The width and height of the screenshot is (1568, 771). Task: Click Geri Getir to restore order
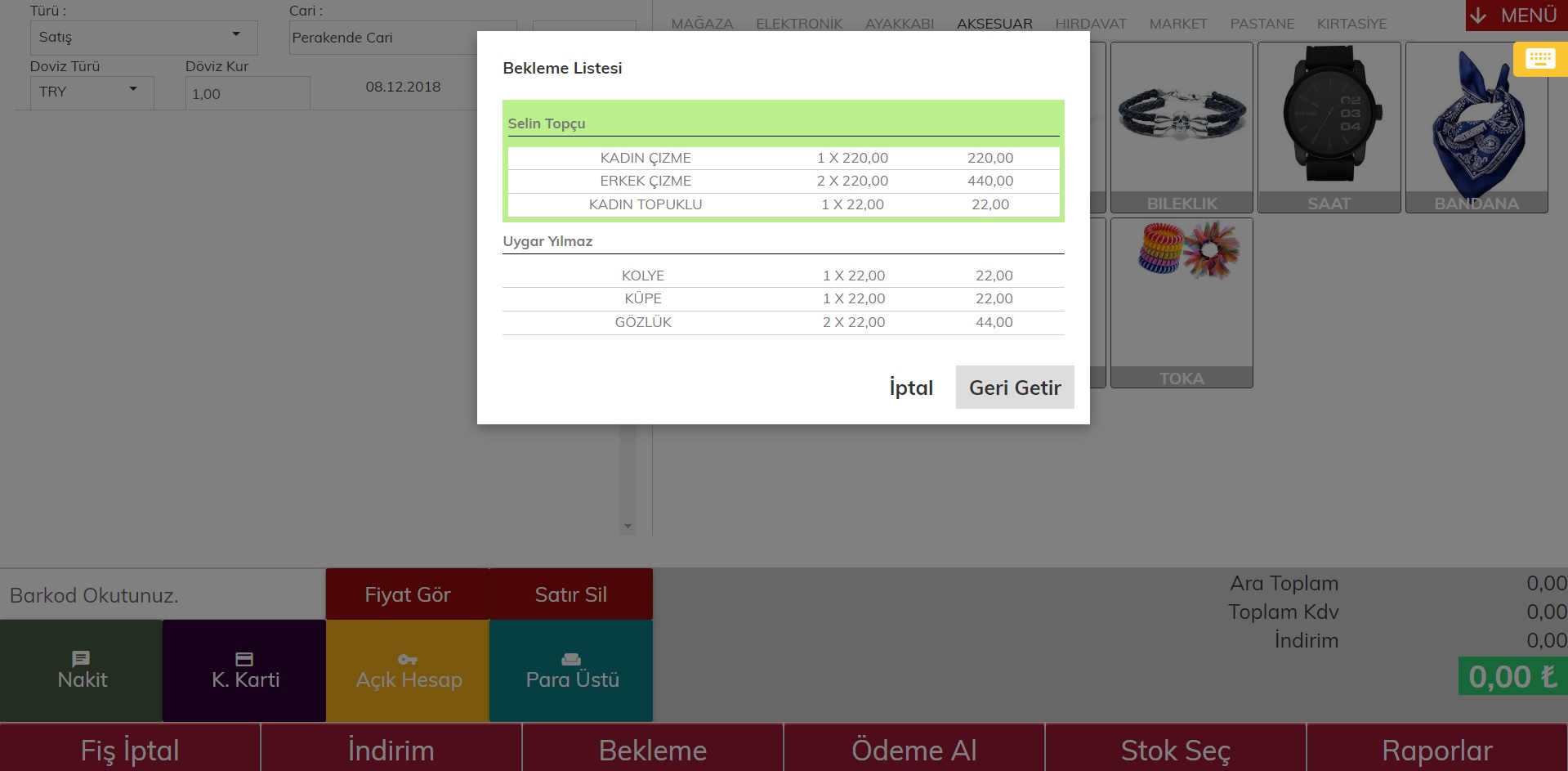point(1015,387)
